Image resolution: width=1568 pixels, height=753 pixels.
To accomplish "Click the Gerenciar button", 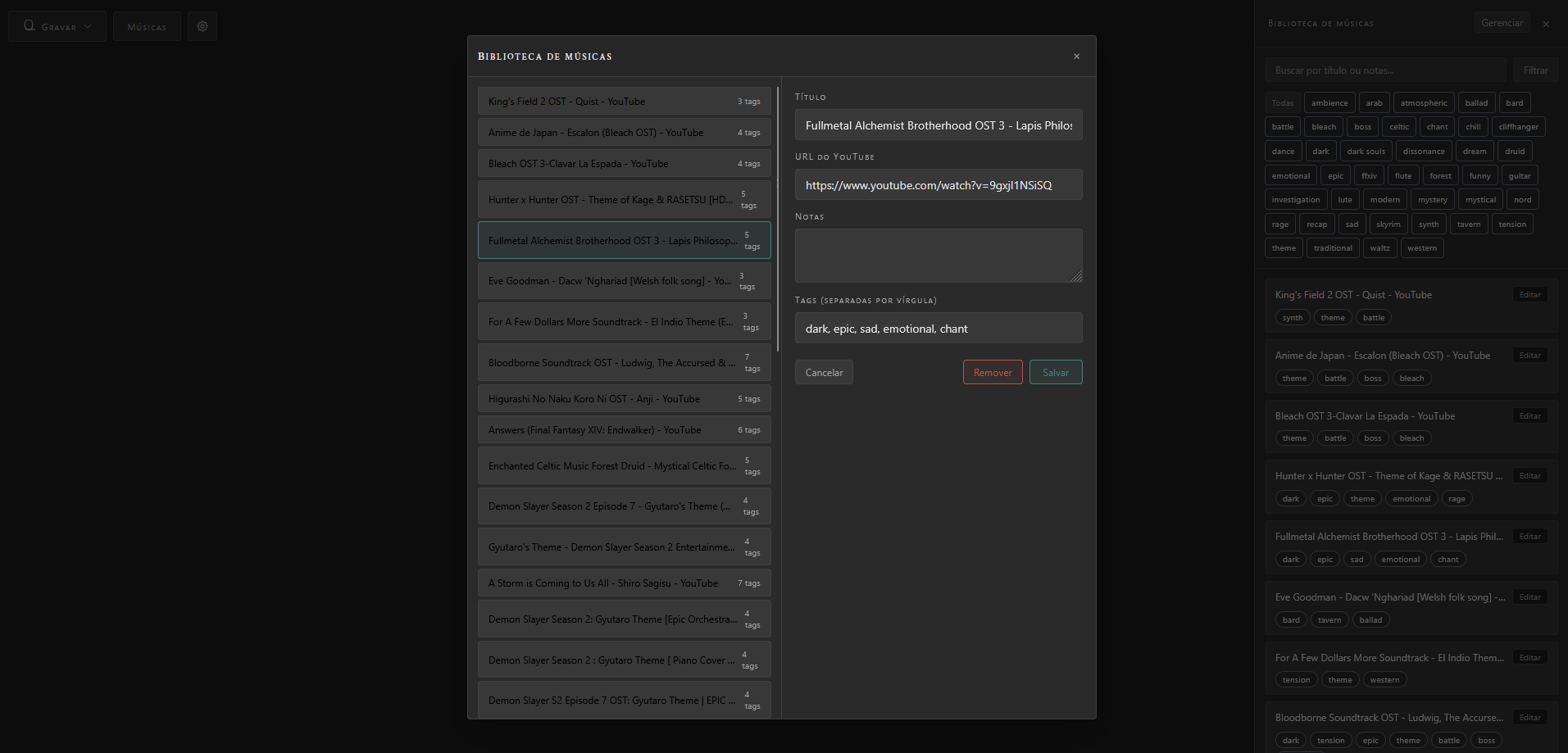I will click(1502, 22).
